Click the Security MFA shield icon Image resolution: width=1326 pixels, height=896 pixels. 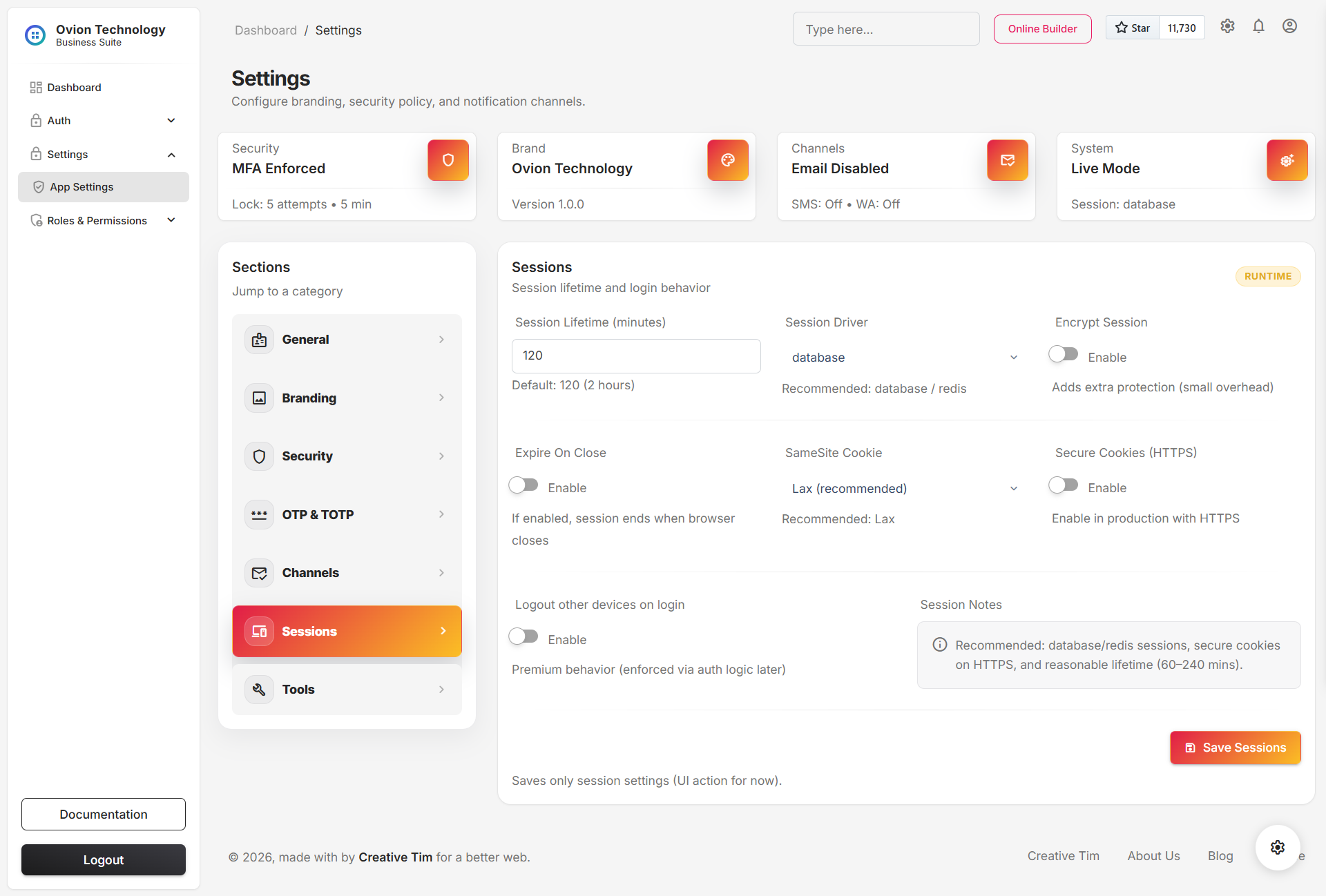(448, 159)
